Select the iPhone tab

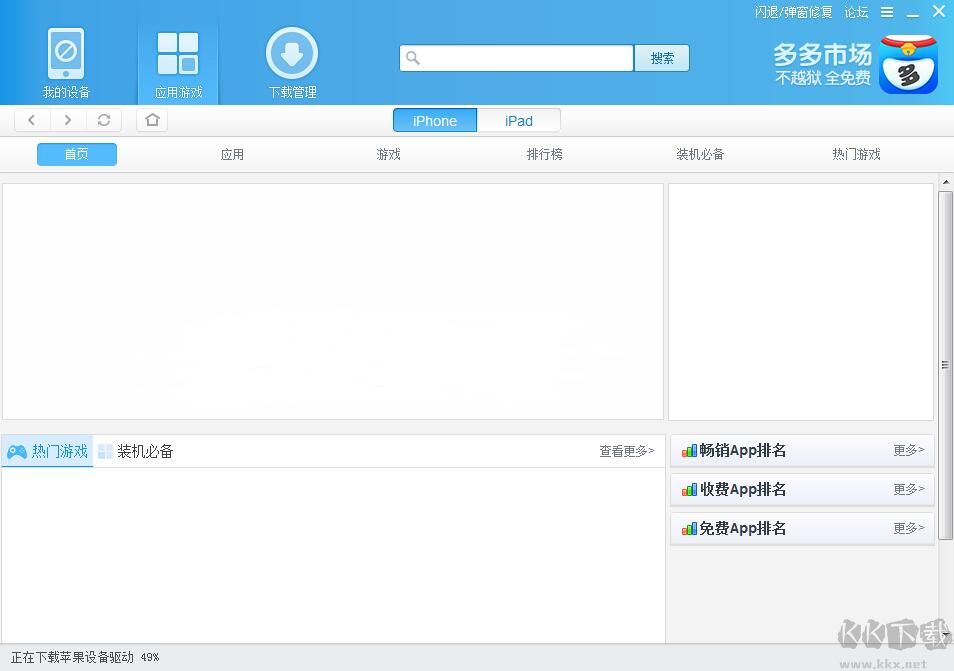tap(434, 120)
